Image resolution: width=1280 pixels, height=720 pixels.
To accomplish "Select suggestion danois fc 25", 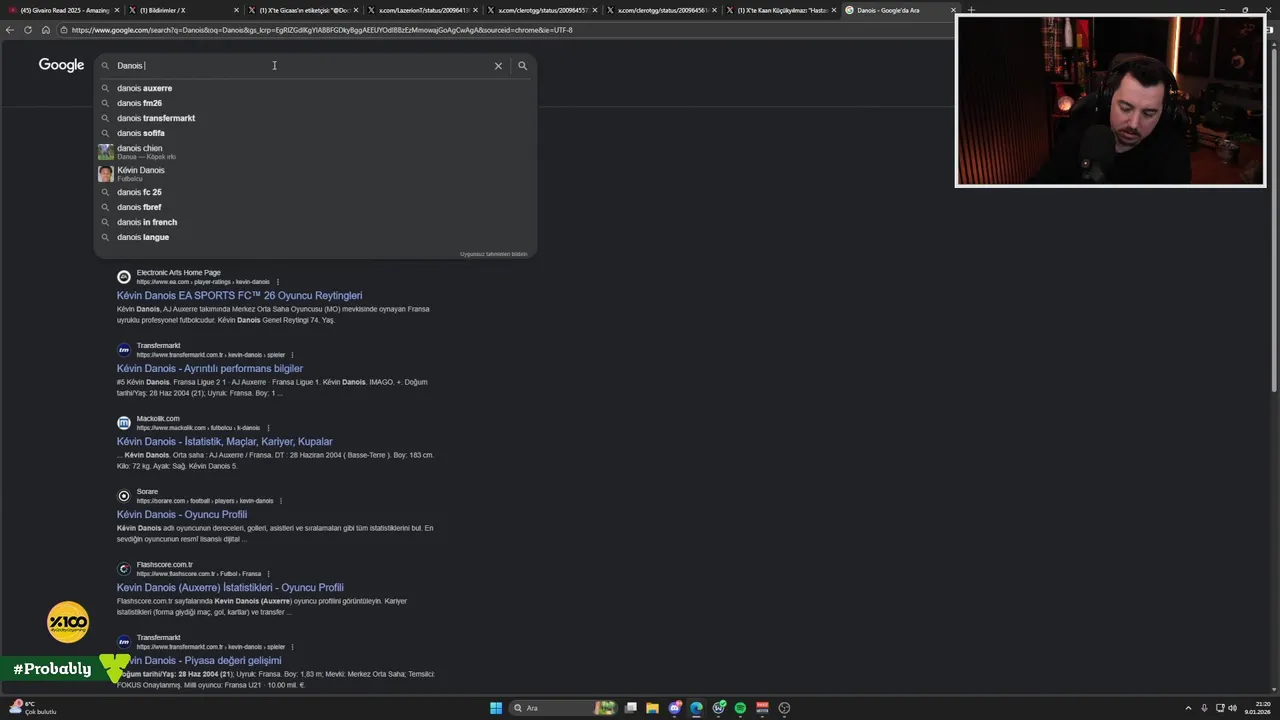I will click(x=315, y=192).
